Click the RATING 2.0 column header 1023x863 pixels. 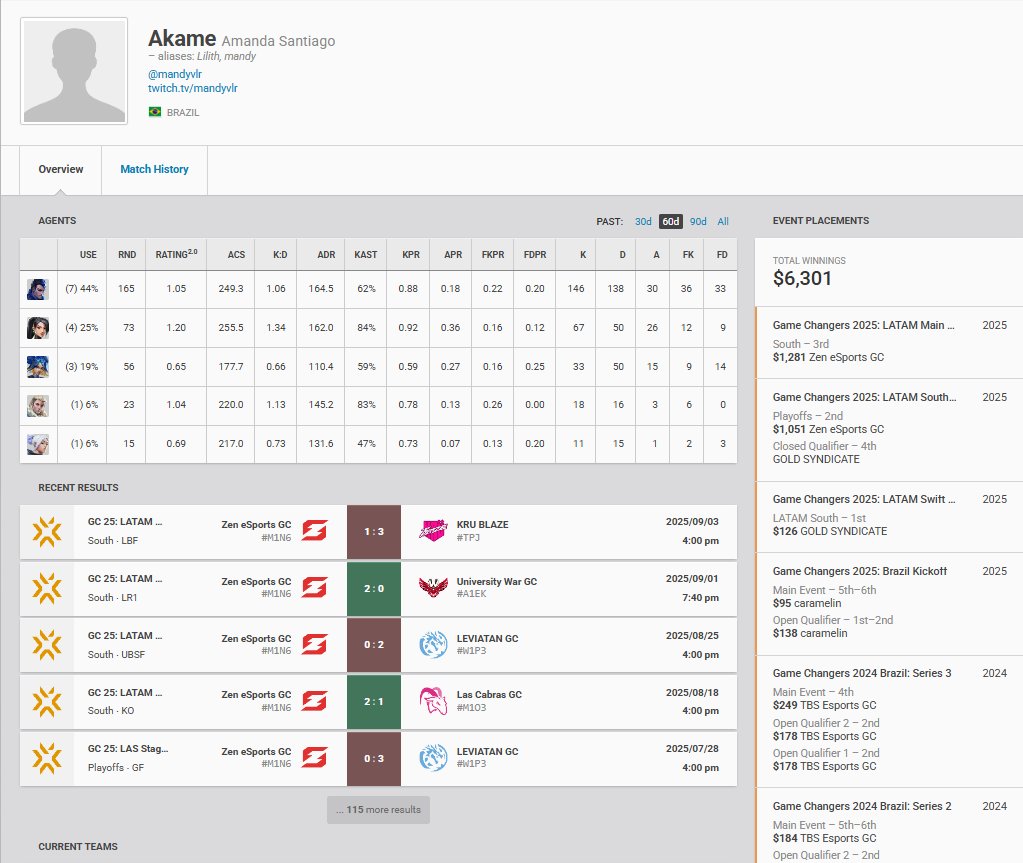pyautogui.click(x=176, y=254)
